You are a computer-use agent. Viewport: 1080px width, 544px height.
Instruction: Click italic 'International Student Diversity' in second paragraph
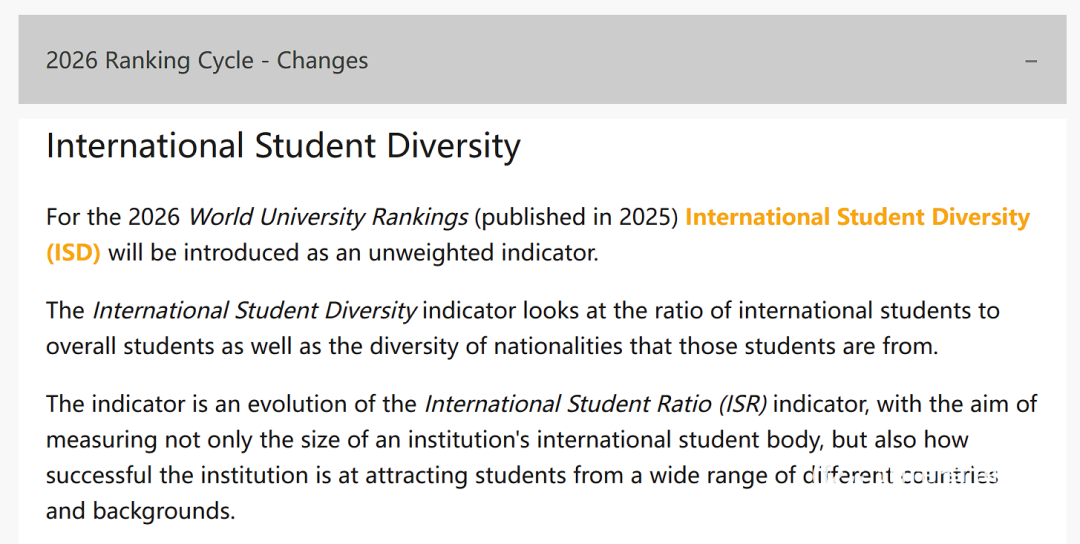click(x=254, y=311)
